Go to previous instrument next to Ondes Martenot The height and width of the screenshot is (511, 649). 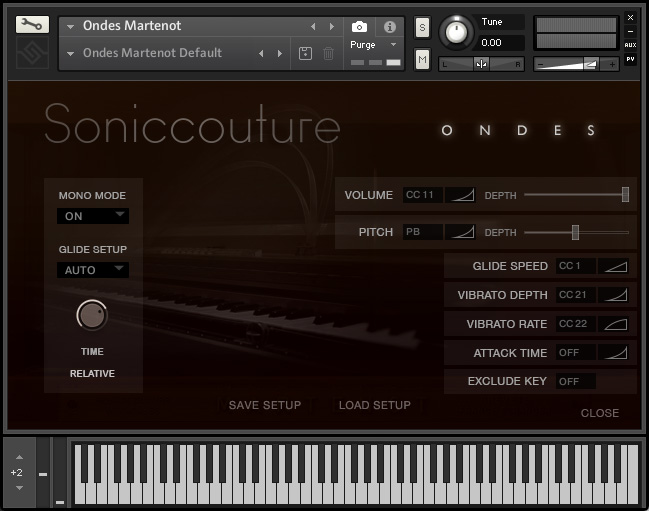pos(313,26)
